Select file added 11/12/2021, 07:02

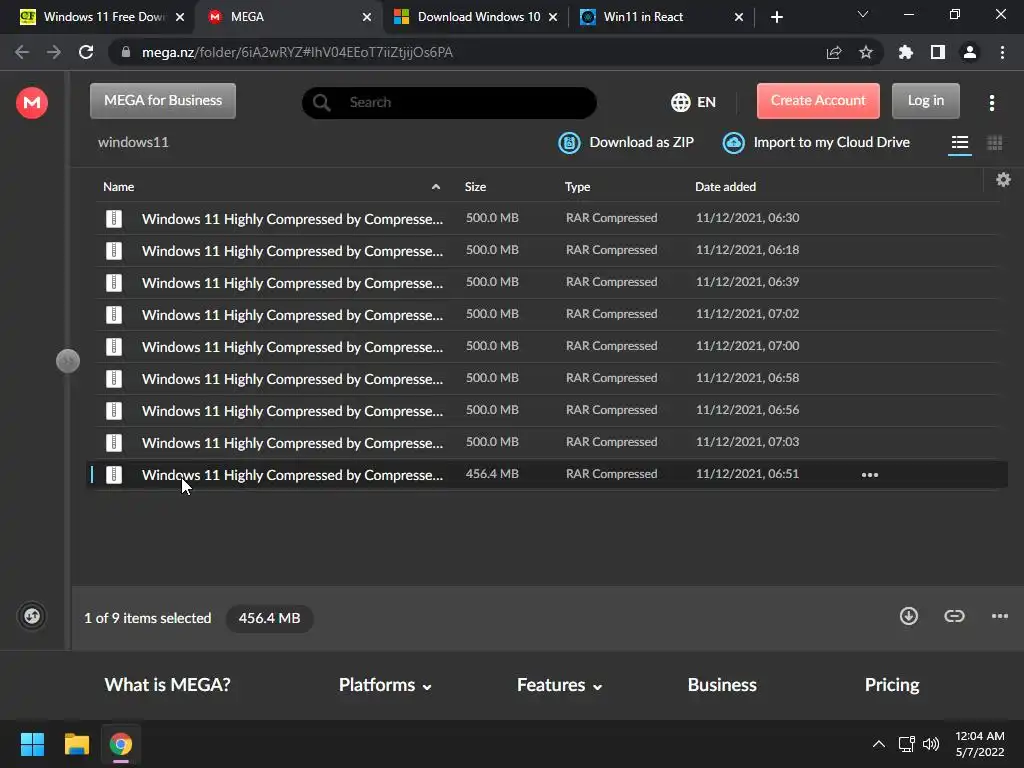coord(547,314)
